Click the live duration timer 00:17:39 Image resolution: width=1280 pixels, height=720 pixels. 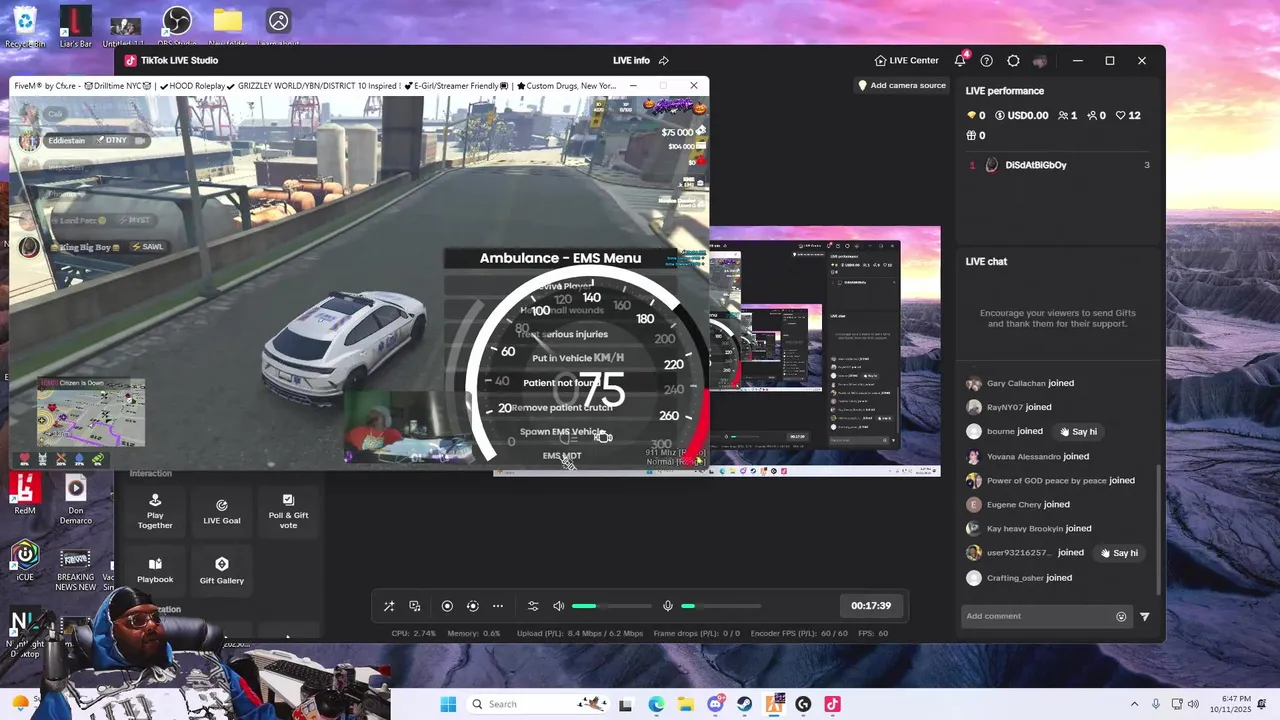871,606
